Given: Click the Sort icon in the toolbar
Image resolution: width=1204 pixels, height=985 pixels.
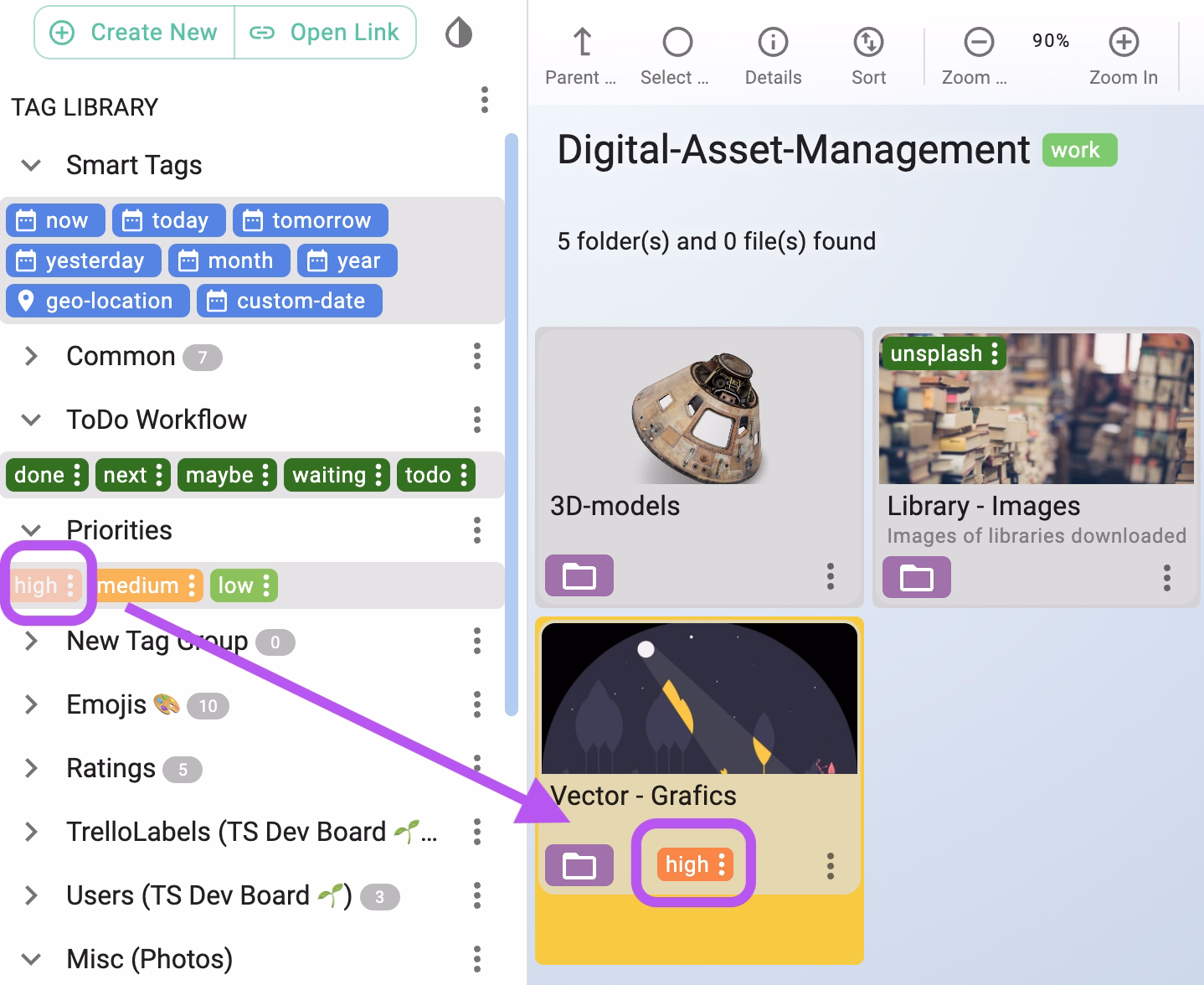Looking at the screenshot, I should (x=868, y=42).
